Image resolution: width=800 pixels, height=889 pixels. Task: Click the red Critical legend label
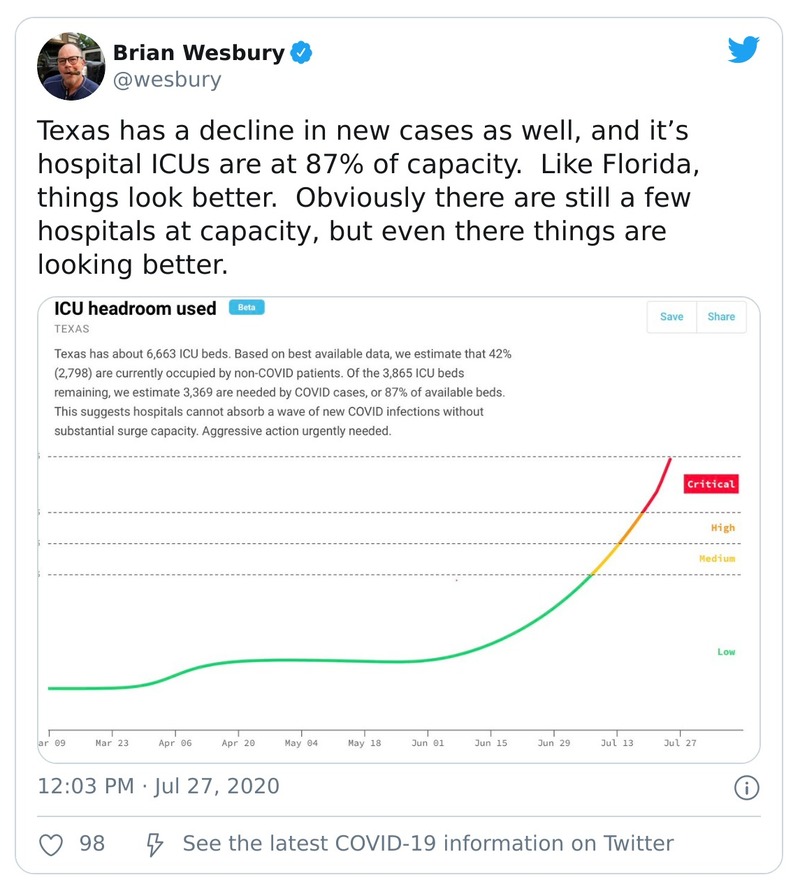710,484
